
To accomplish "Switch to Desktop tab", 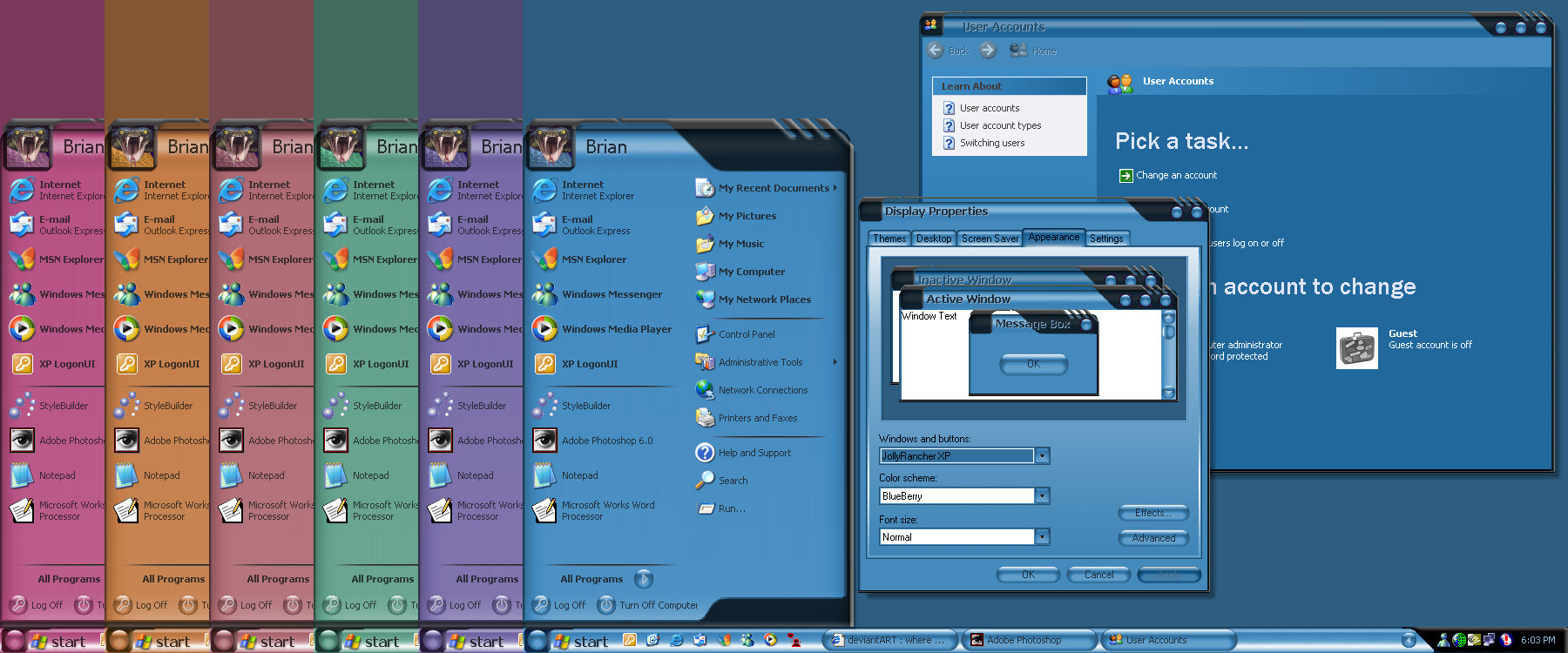I will (934, 239).
